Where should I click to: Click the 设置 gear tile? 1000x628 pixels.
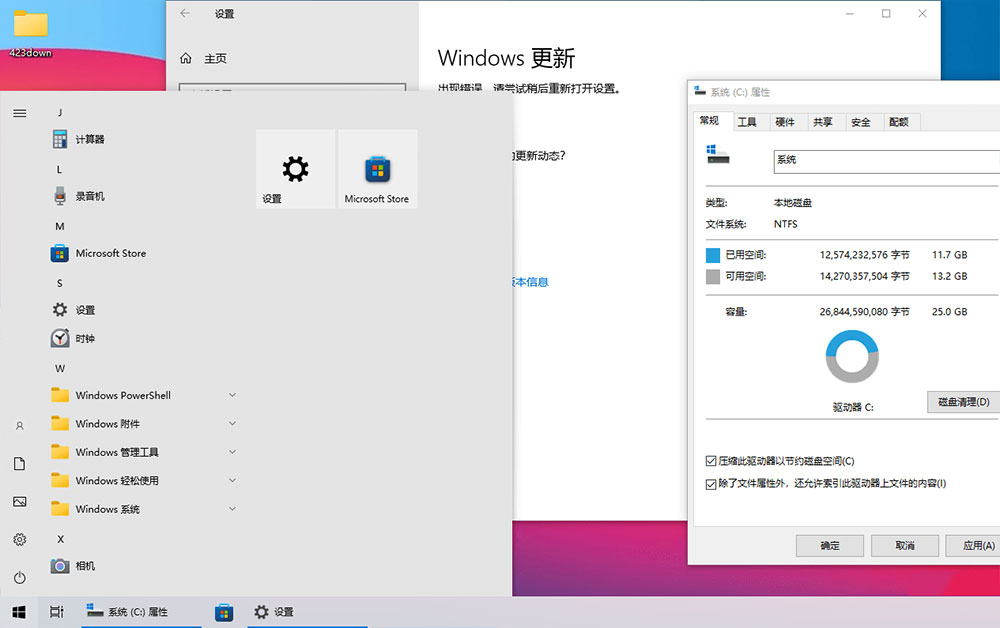295,169
